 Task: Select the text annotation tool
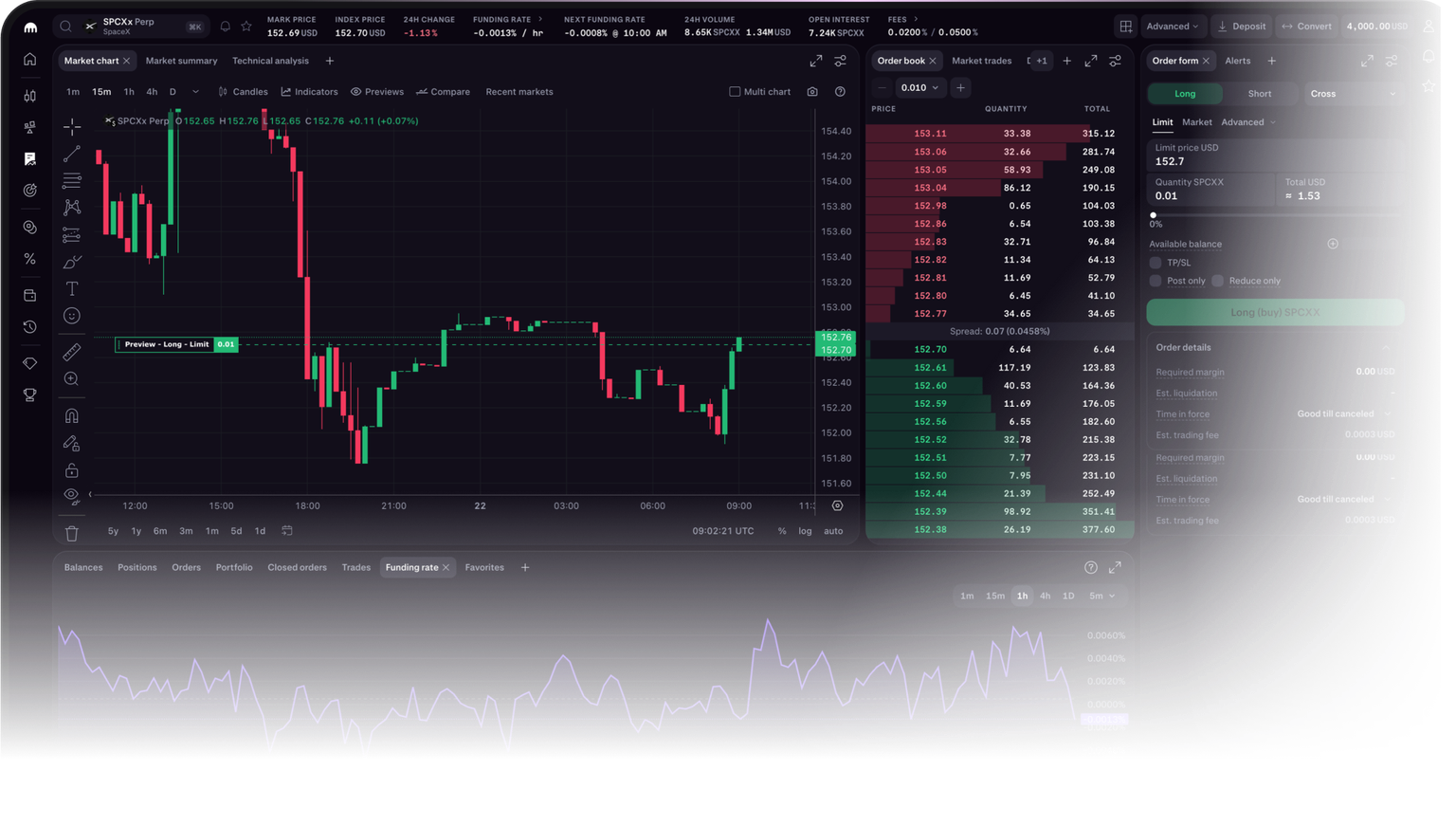pyautogui.click(x=72, y=288)
